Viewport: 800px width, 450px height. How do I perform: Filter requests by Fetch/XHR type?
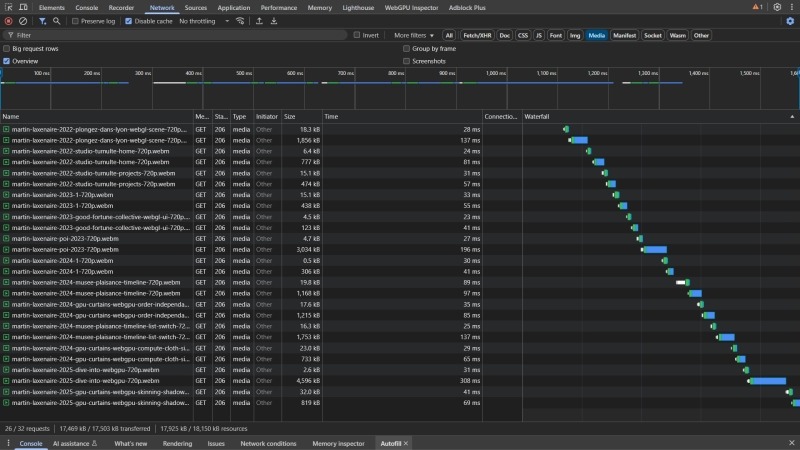tap(475, 35)
